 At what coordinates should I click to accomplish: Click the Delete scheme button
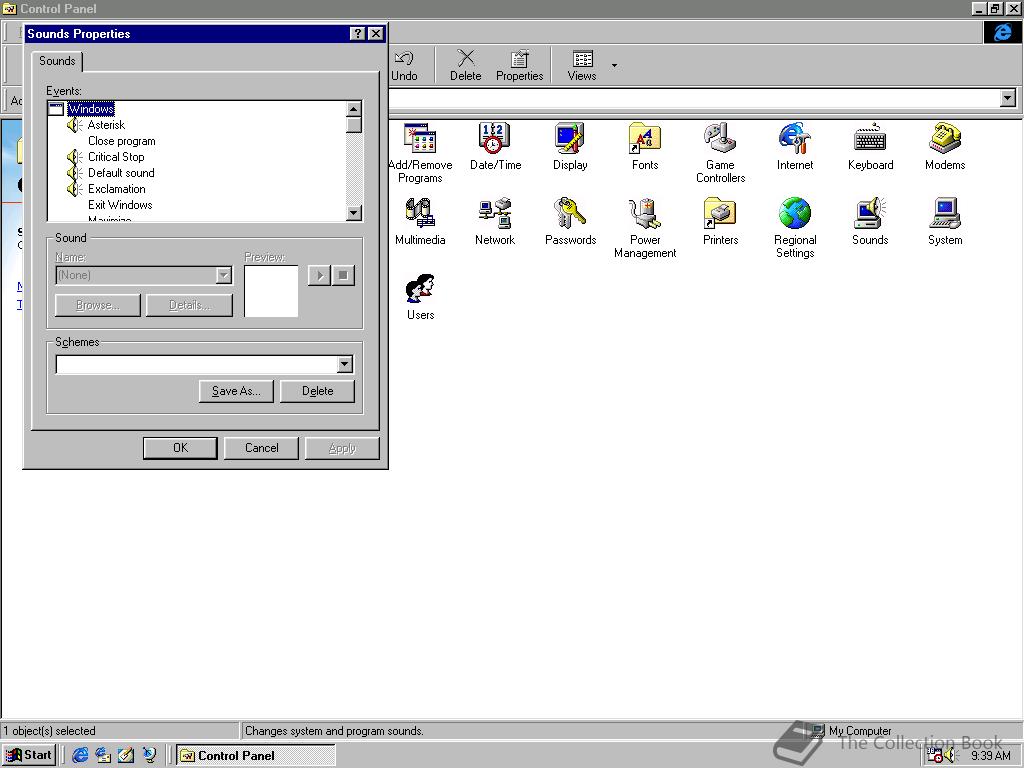pos(317,391)
